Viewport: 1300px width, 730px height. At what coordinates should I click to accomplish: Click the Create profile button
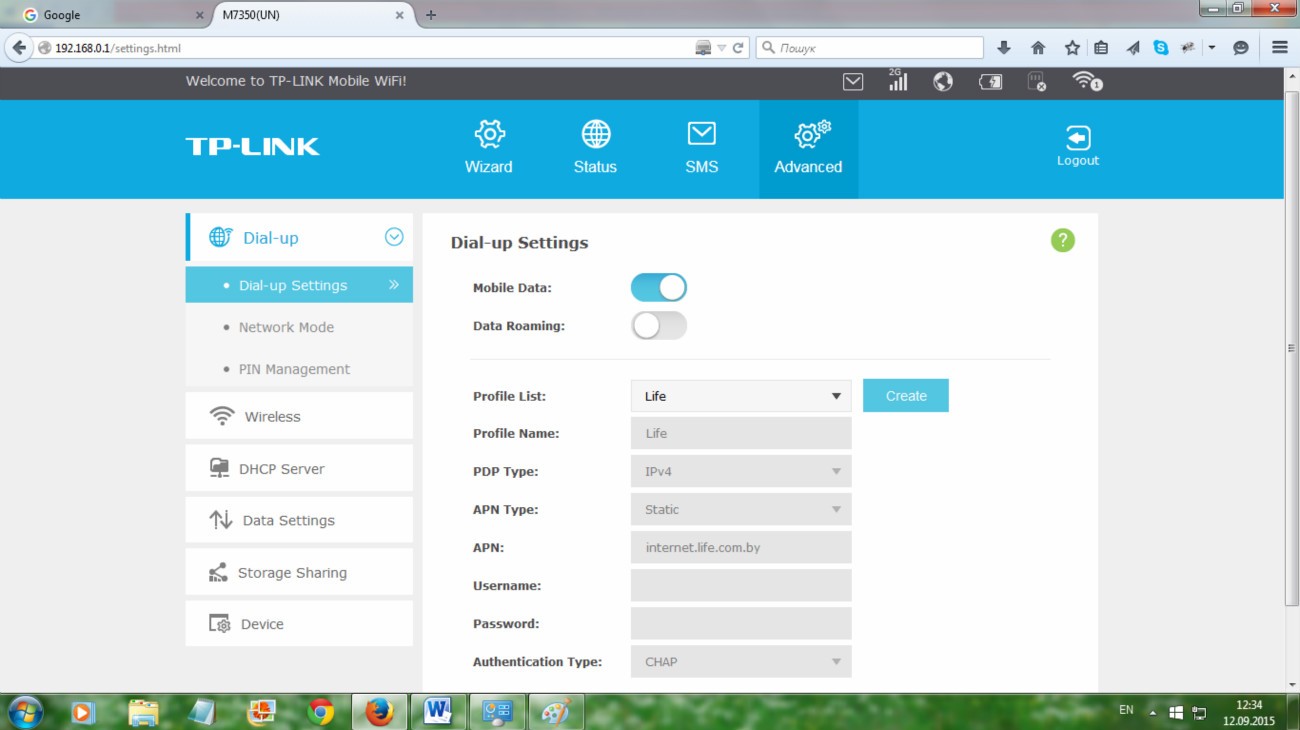coord(905,396)
